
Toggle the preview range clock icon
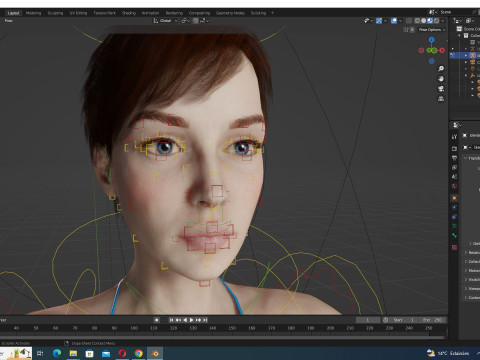[386, 320]
